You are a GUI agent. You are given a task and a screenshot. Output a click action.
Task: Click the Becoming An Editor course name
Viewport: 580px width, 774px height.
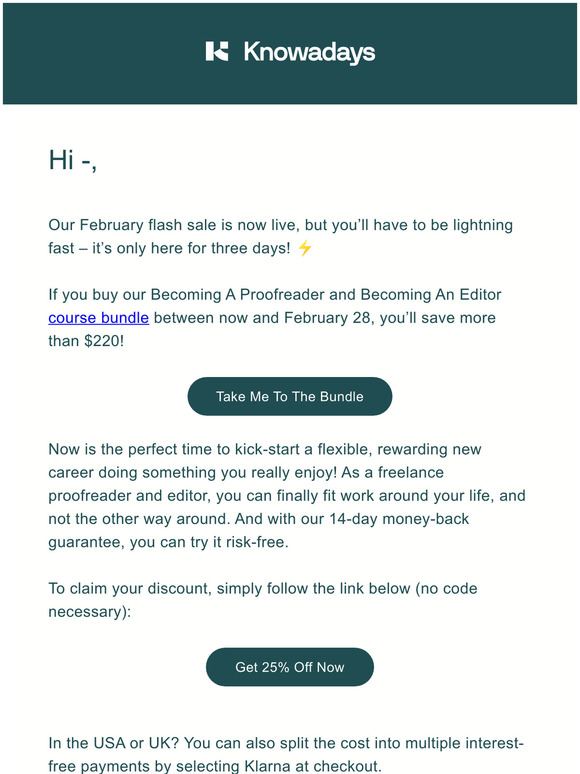[431, 295]
